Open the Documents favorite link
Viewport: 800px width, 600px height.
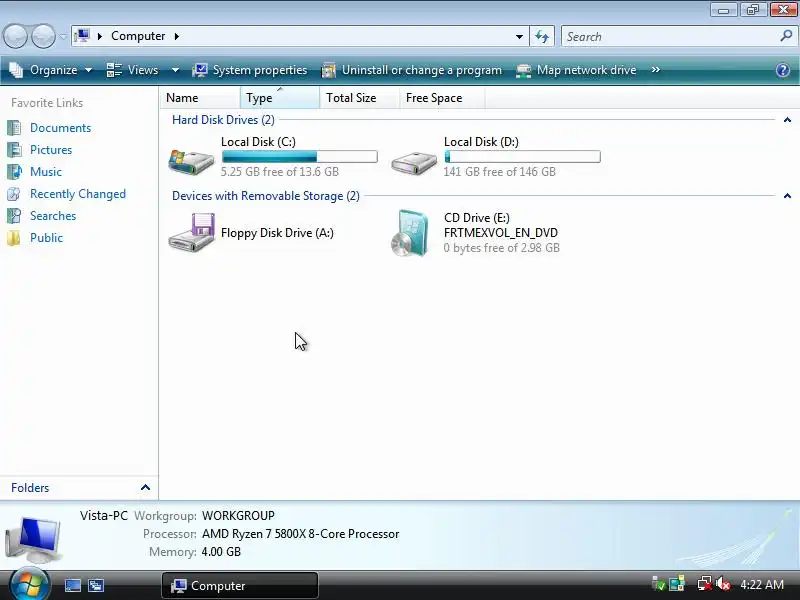coord(60,128)
